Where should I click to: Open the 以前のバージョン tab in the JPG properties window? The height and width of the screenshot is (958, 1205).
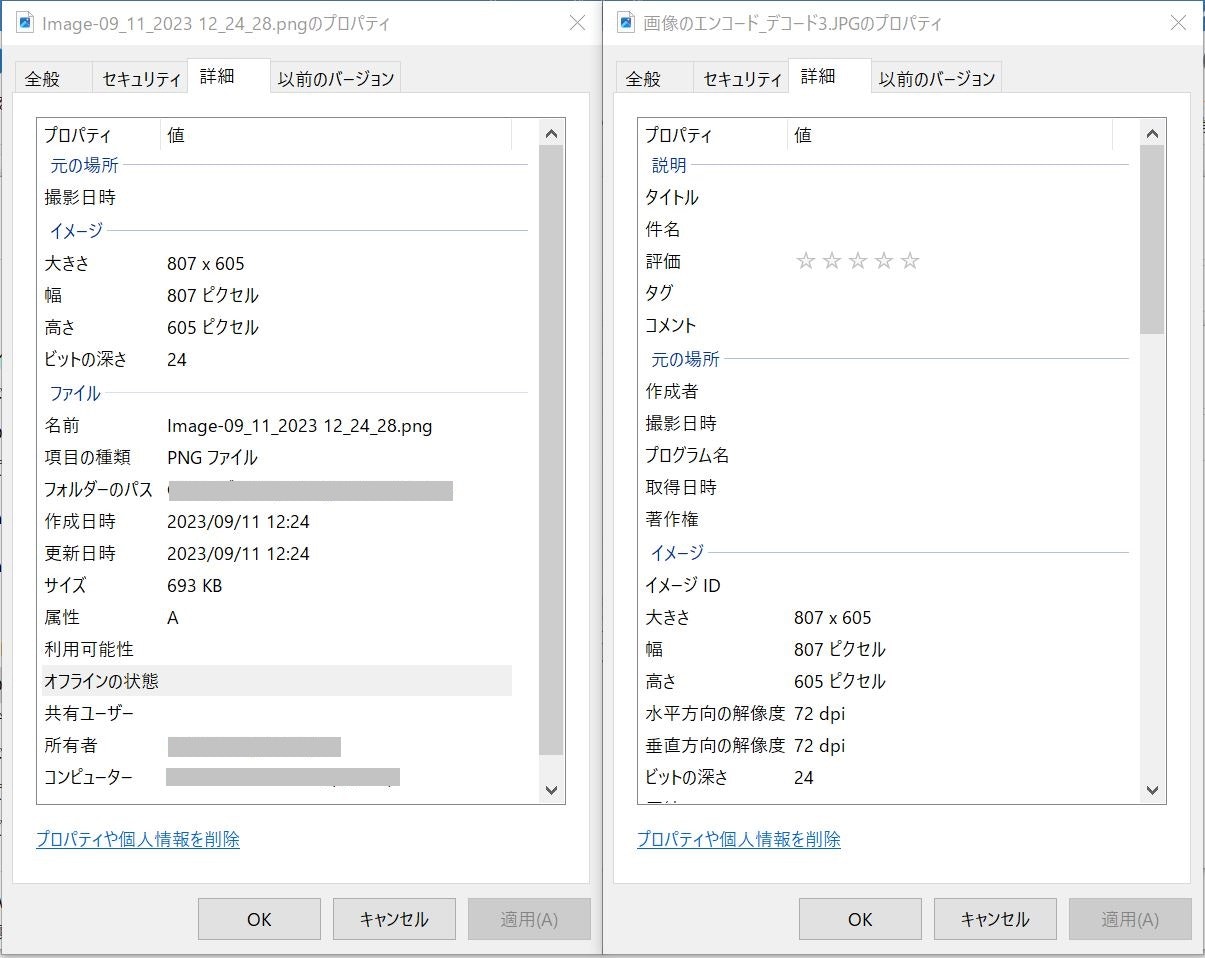[937, 79]
